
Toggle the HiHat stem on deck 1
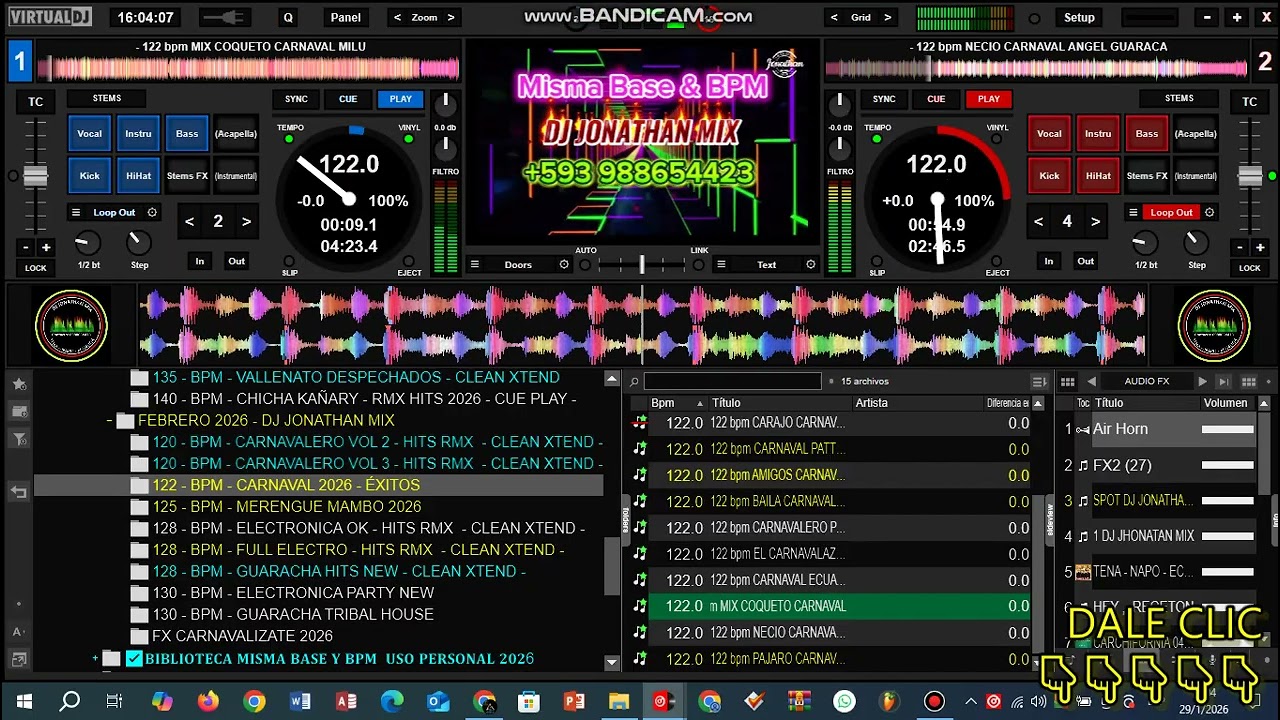tap(138, 176)
